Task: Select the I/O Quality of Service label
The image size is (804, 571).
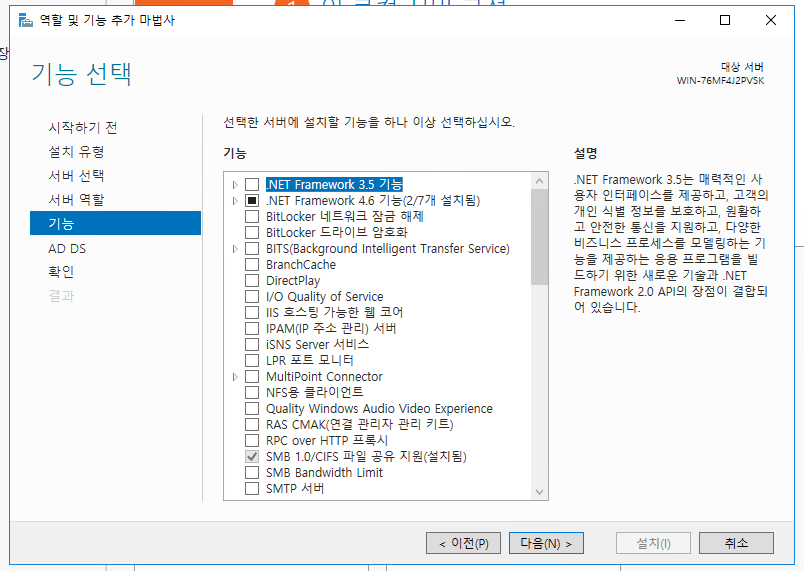Action: [325, 297]
